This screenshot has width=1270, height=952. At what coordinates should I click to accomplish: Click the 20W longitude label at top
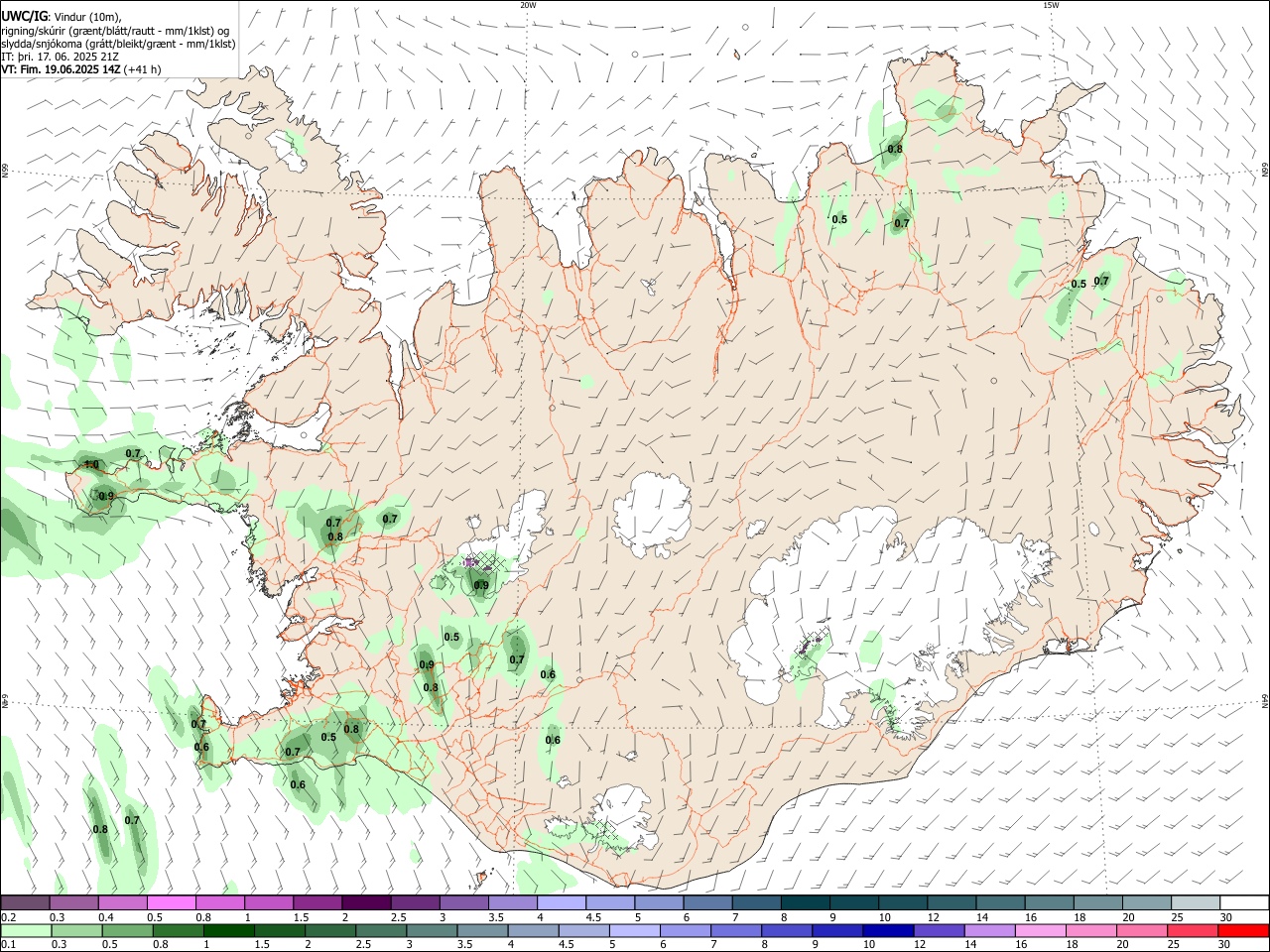pyautogui.click(x=528, y=5)
